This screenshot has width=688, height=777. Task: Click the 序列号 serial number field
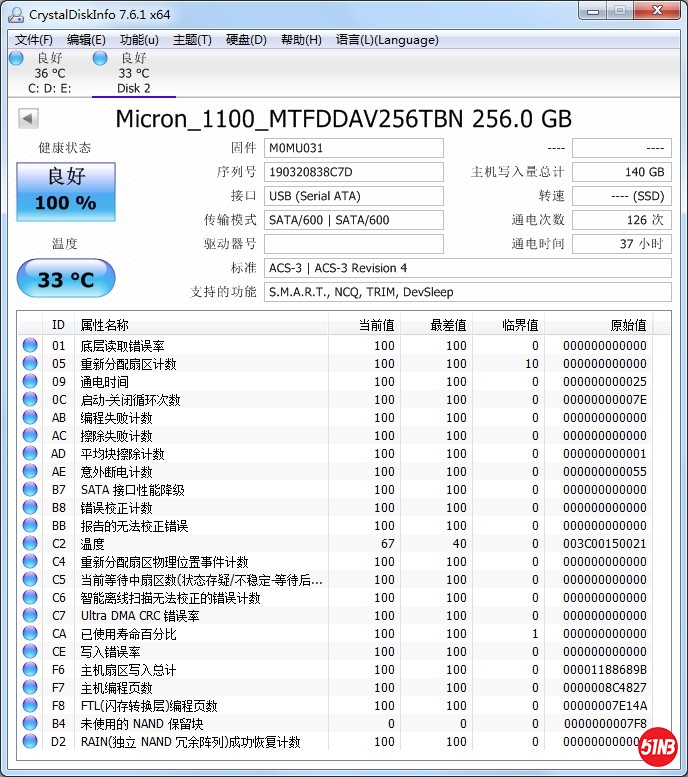(x=353, y=172)
